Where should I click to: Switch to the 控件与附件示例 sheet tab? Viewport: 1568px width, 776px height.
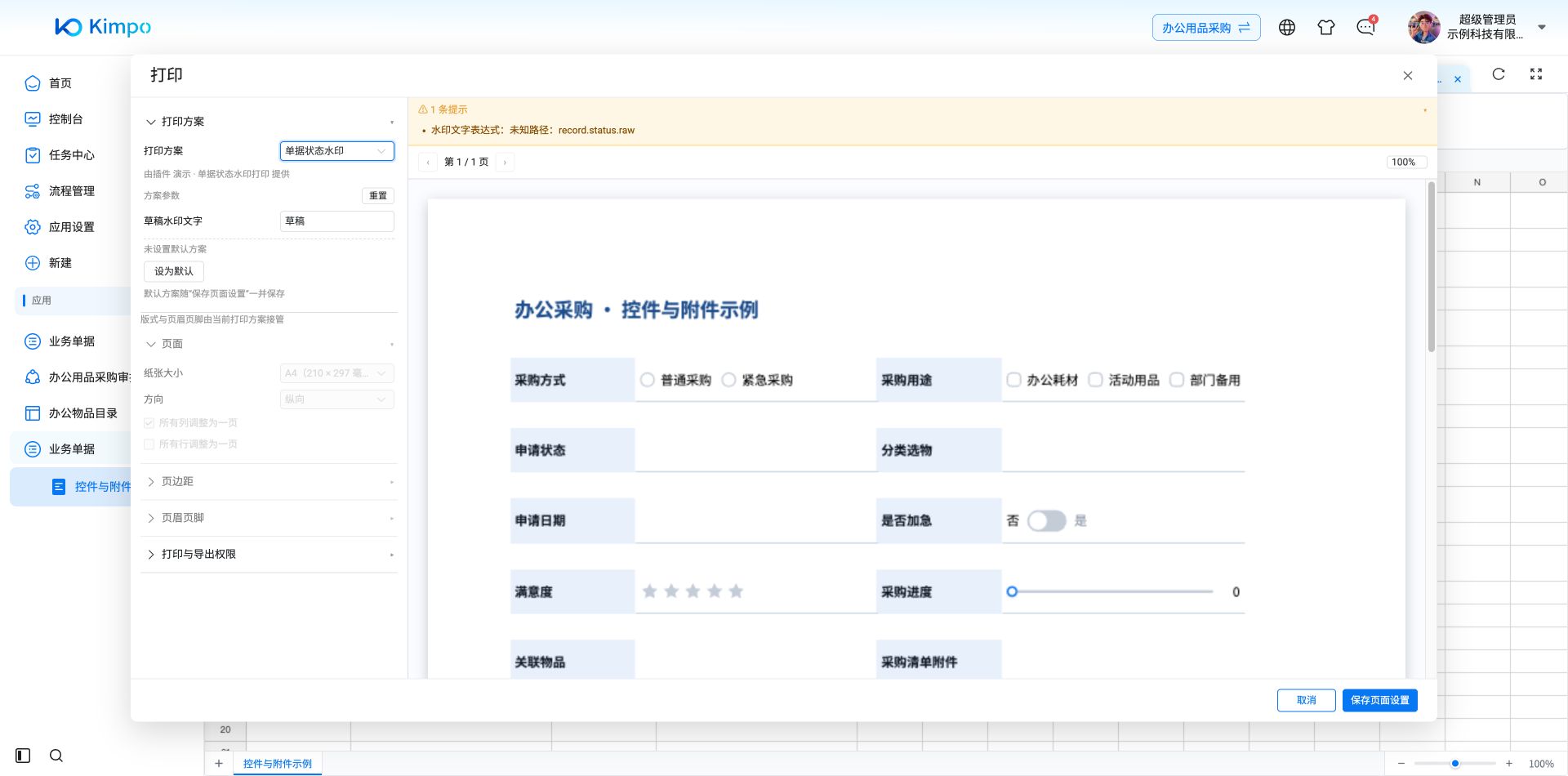[278, 764]
